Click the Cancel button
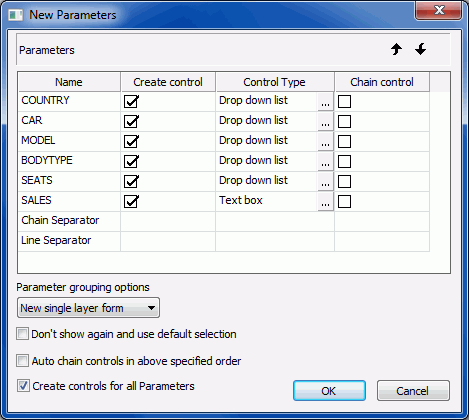469x420 pixels. 413,391
